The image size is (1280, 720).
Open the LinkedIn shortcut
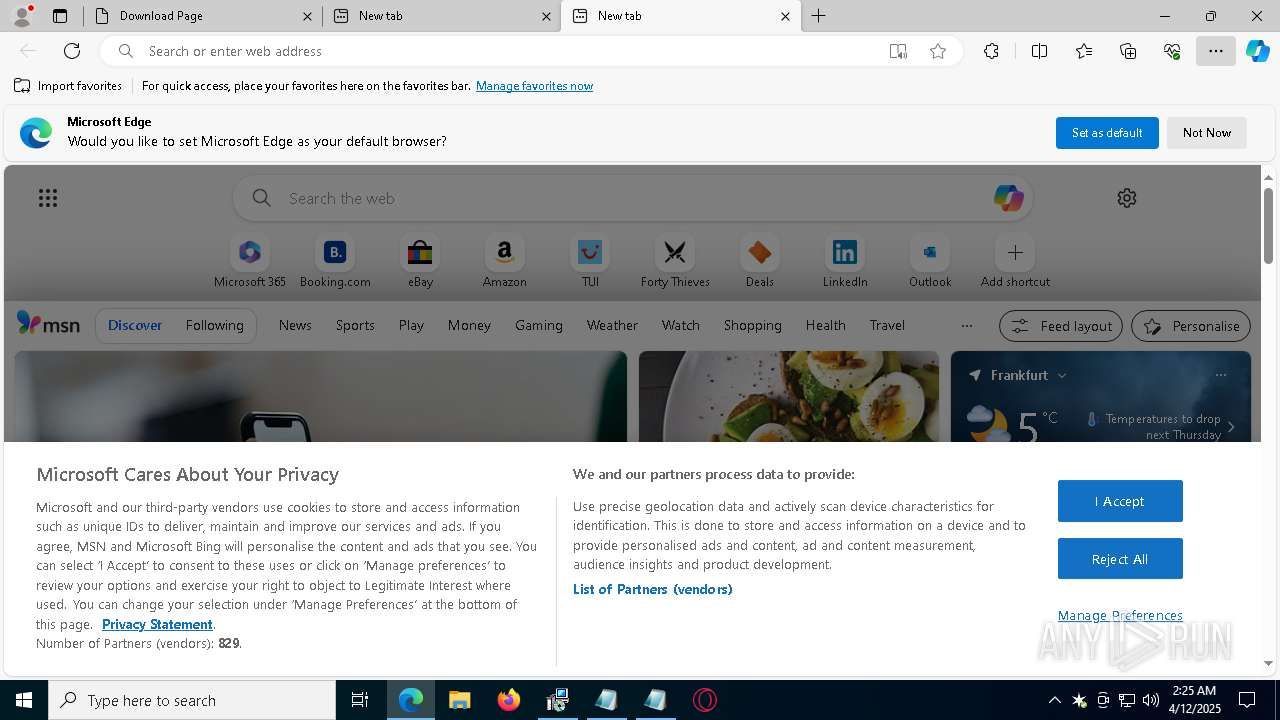point(845,262)
